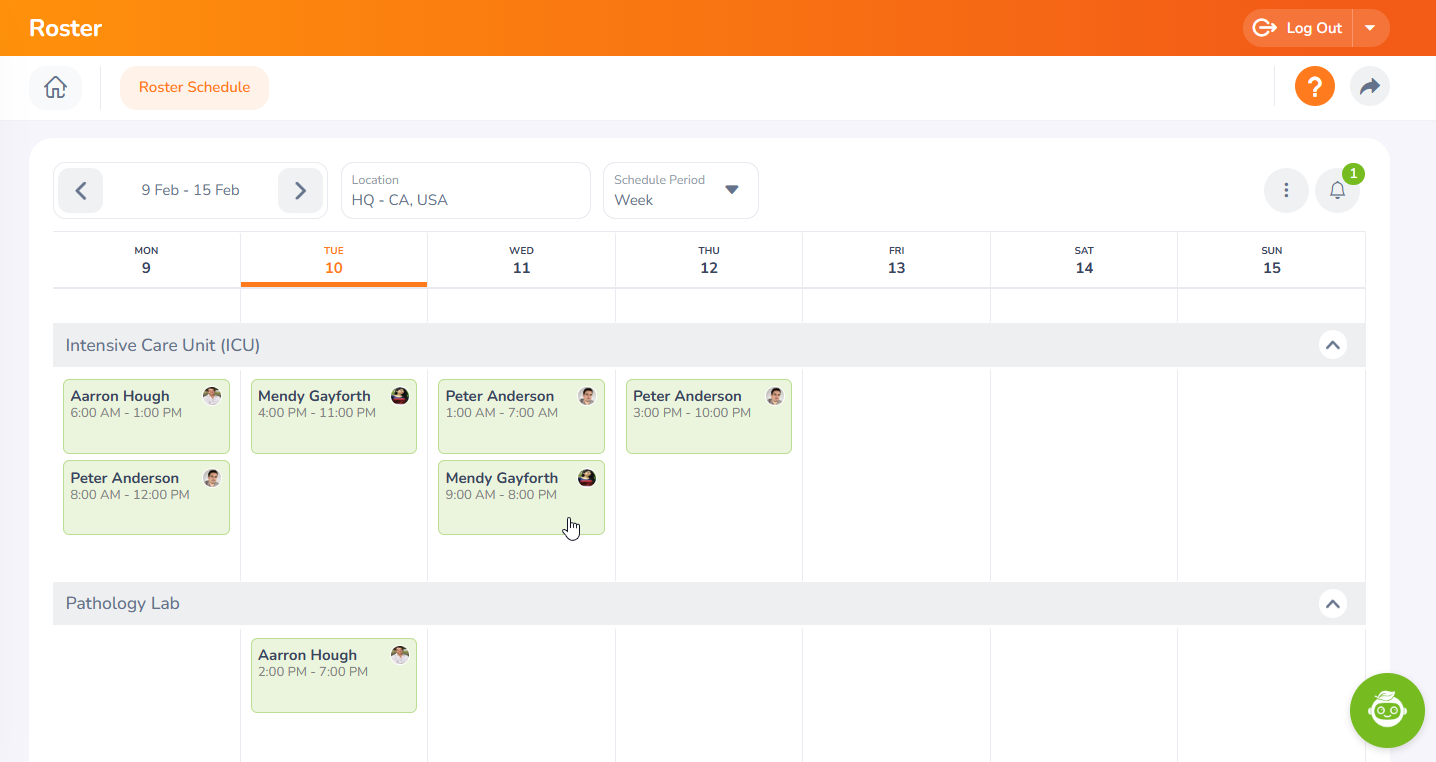Click the Location field

(x=465, y=191)
